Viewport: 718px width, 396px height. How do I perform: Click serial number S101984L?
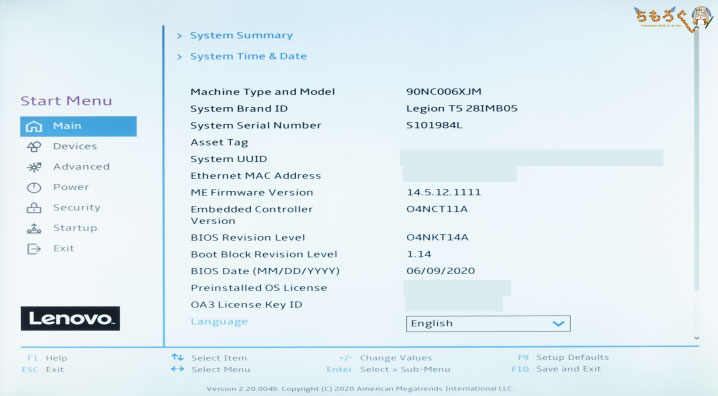434,125
